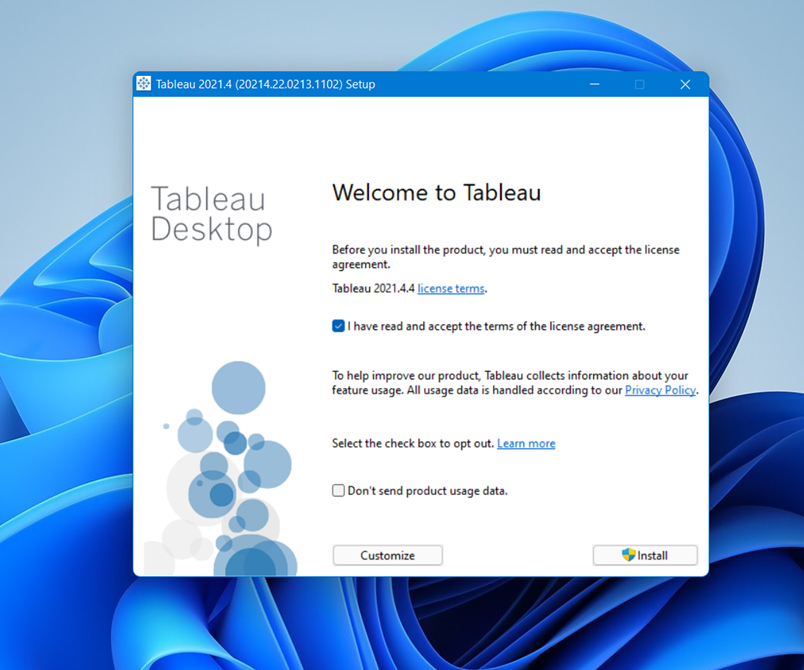Open the Learn more link about usage data
Viewport: 804px width, 670px height.
click(x=525, y=443)
